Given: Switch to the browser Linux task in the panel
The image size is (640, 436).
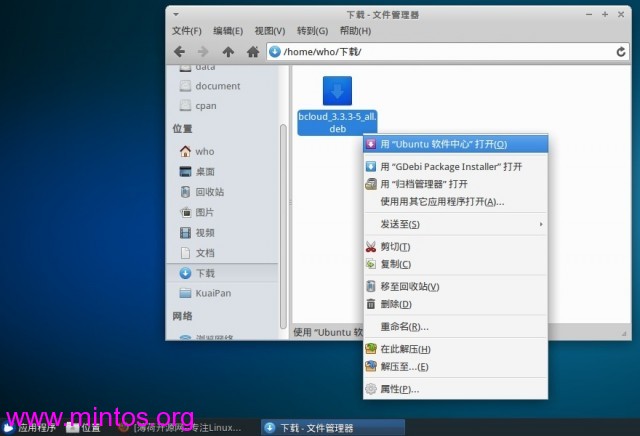Looking at the screenshot, I should pos(180,428).
